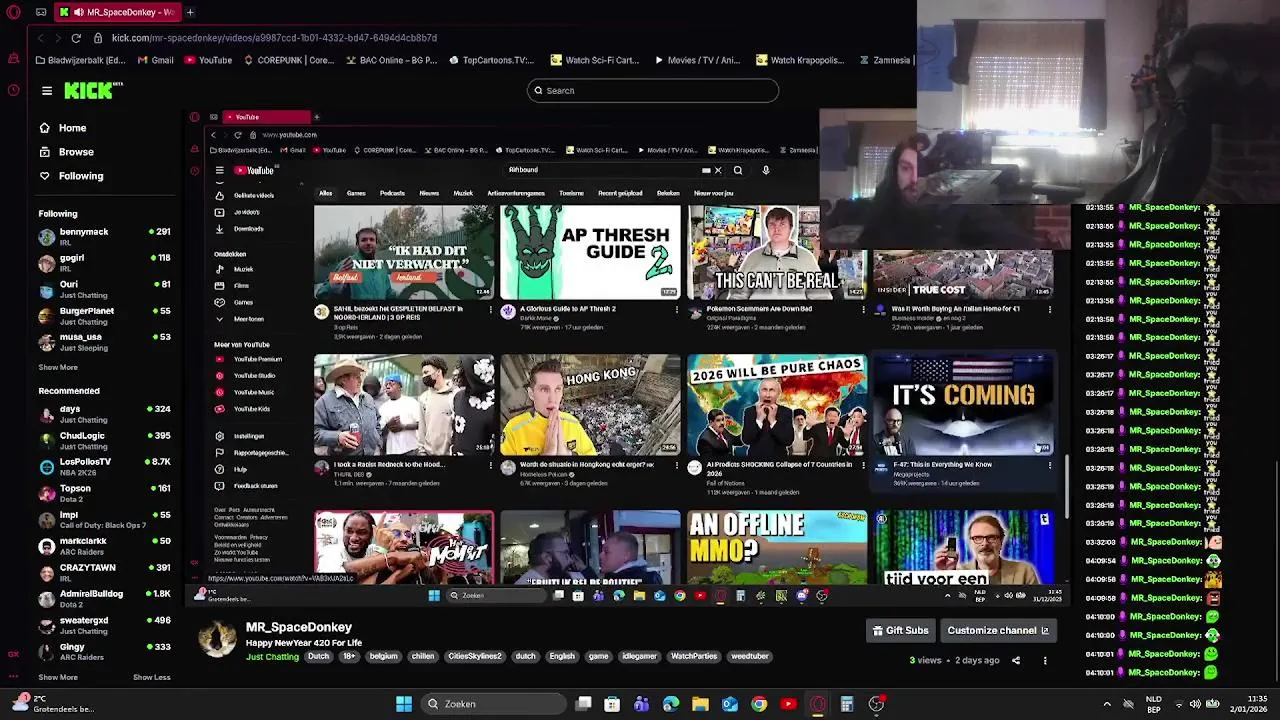
Task: Open the three-dot options beside share
Action: click(x=1045, y=660)
